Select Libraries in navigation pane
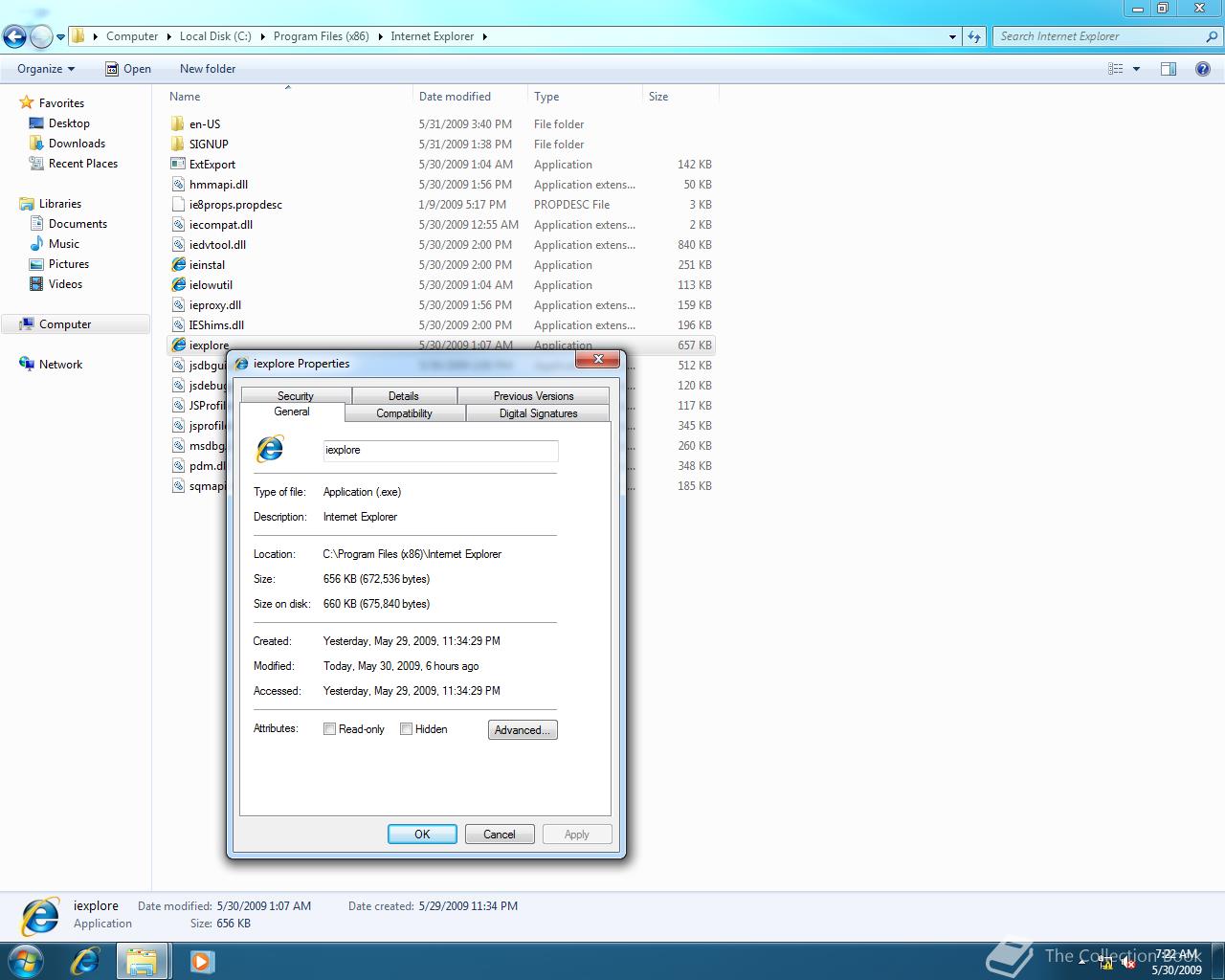Viewport: 1225px width, 980px height. [x=59, y=204]
